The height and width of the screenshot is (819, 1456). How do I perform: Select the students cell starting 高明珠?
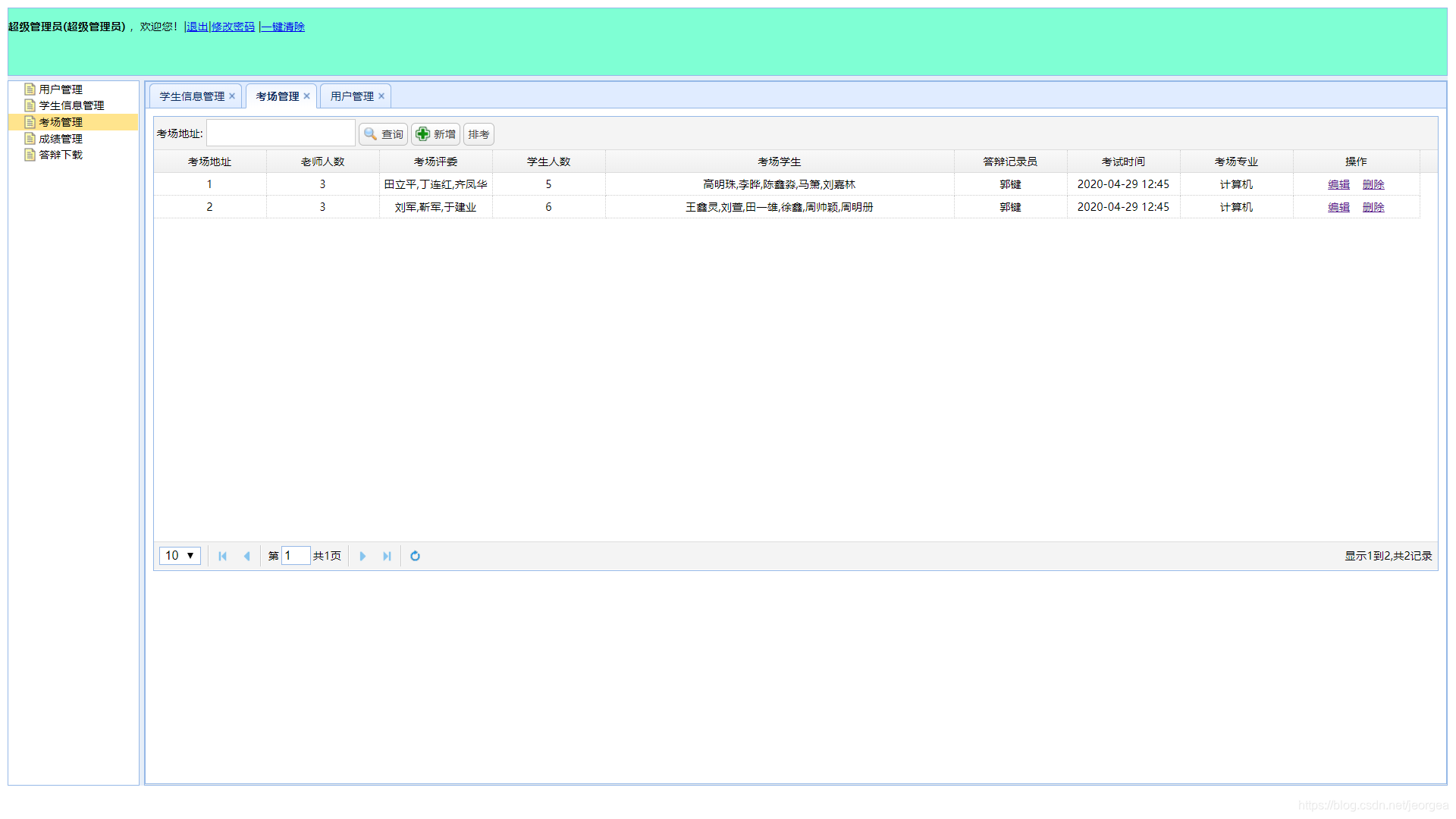(x=780, y=184)
